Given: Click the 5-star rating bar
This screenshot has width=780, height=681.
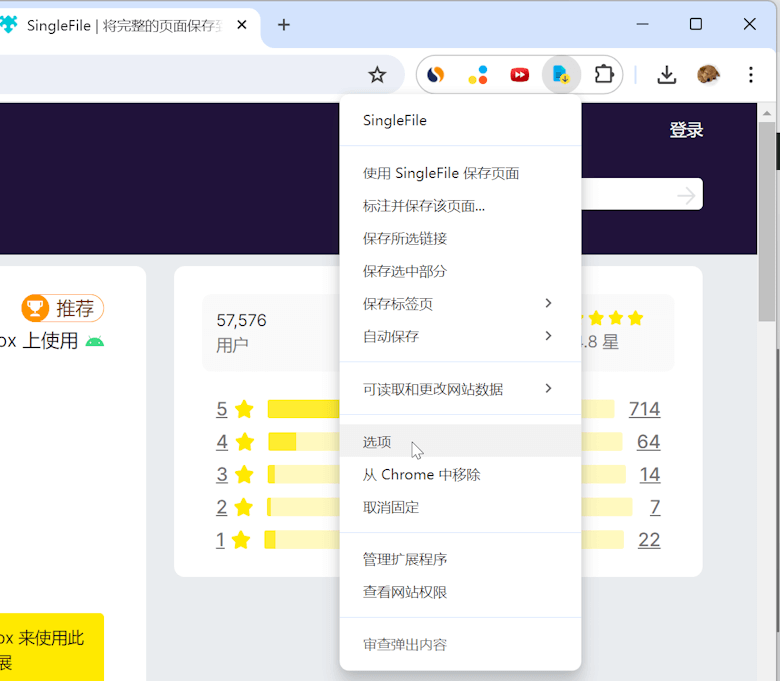Looking at the screenshot, I should (303, 409).
